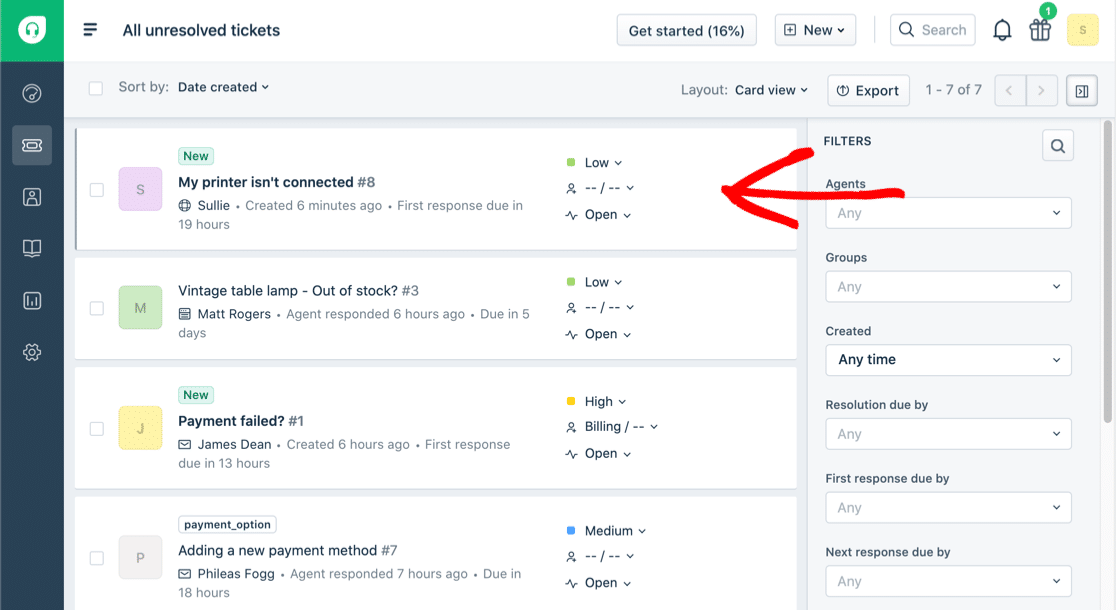
Task: Click James Dean's J contact avatar
Action: point(140,428)
